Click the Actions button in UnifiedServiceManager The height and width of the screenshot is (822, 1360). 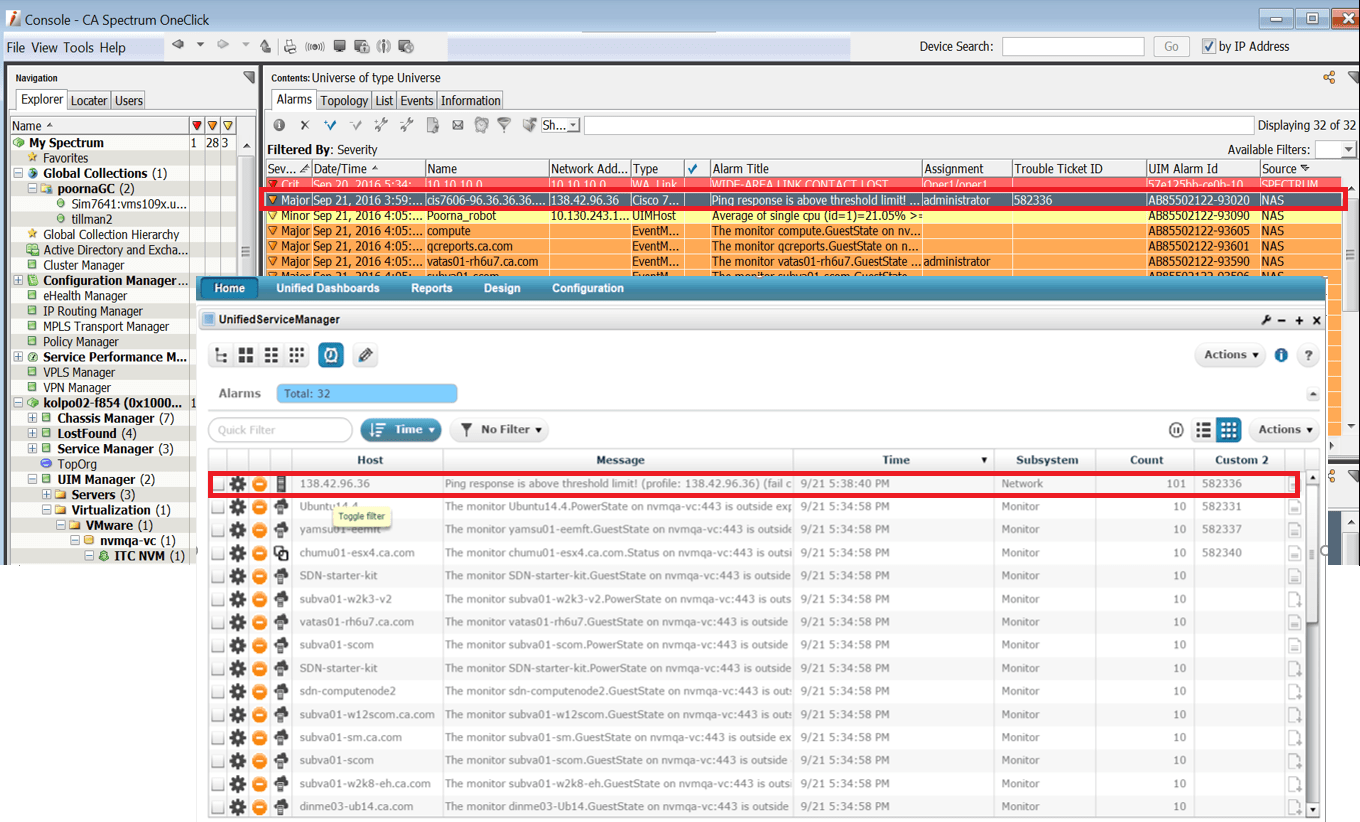[x=1229, y=354]
